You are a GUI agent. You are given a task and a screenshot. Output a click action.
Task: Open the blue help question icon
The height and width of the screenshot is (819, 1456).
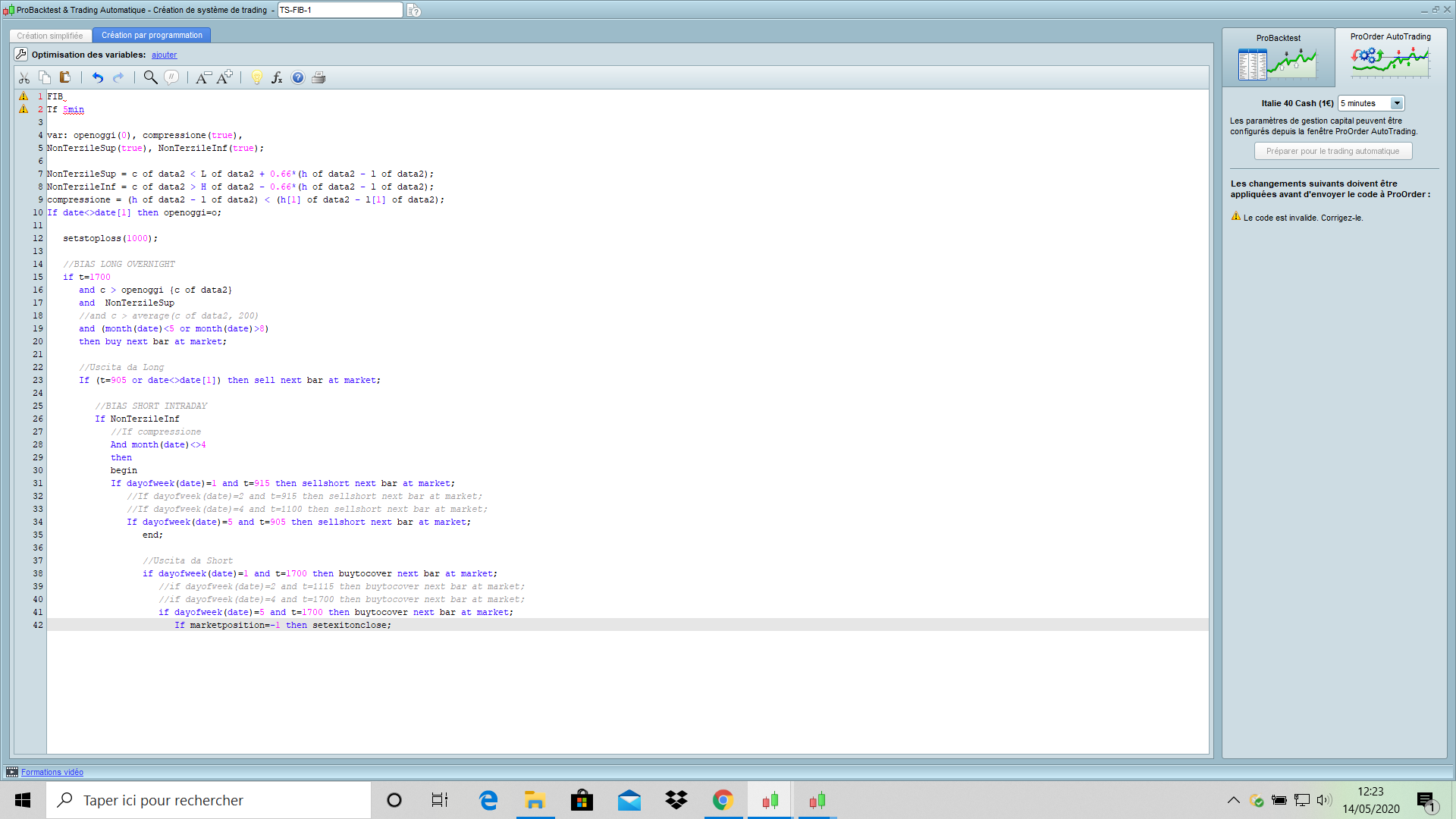298,77
